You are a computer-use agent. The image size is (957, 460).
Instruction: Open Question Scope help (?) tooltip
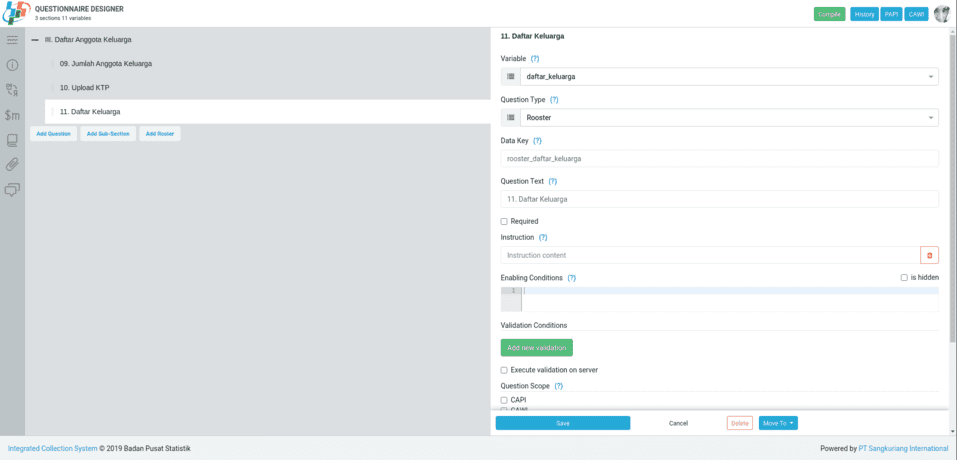[558, 386]
